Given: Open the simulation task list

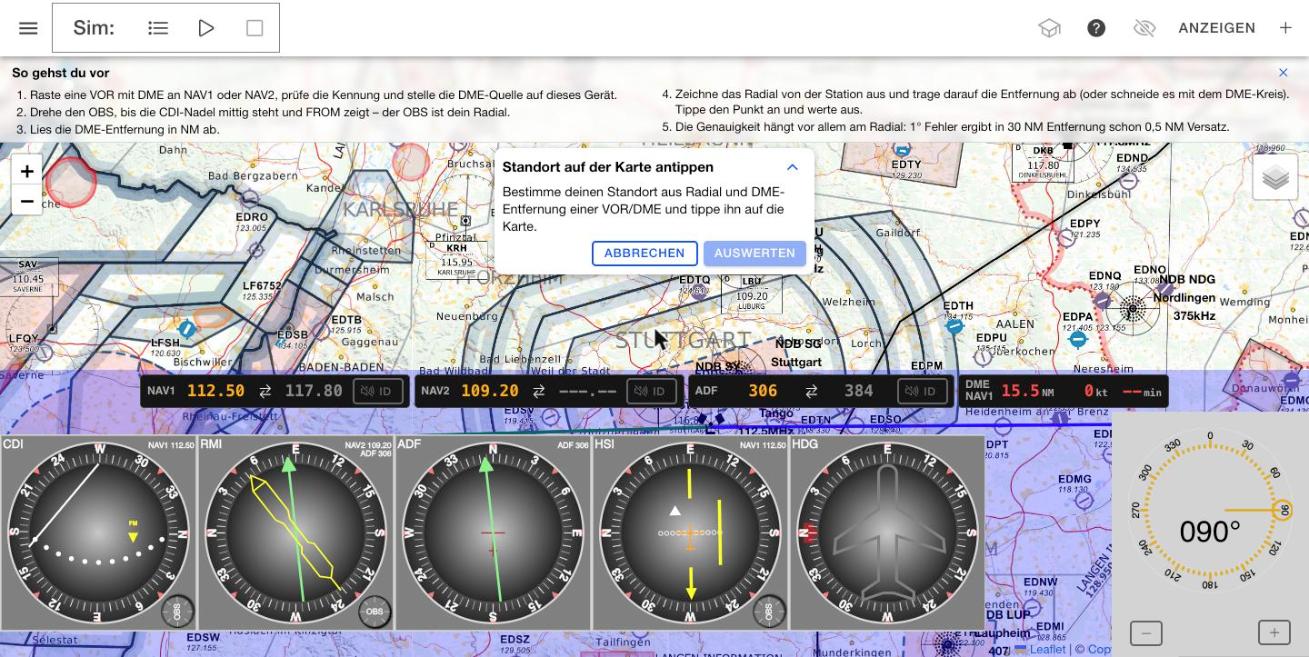Looking at the screenshot, I should [158, 28].
